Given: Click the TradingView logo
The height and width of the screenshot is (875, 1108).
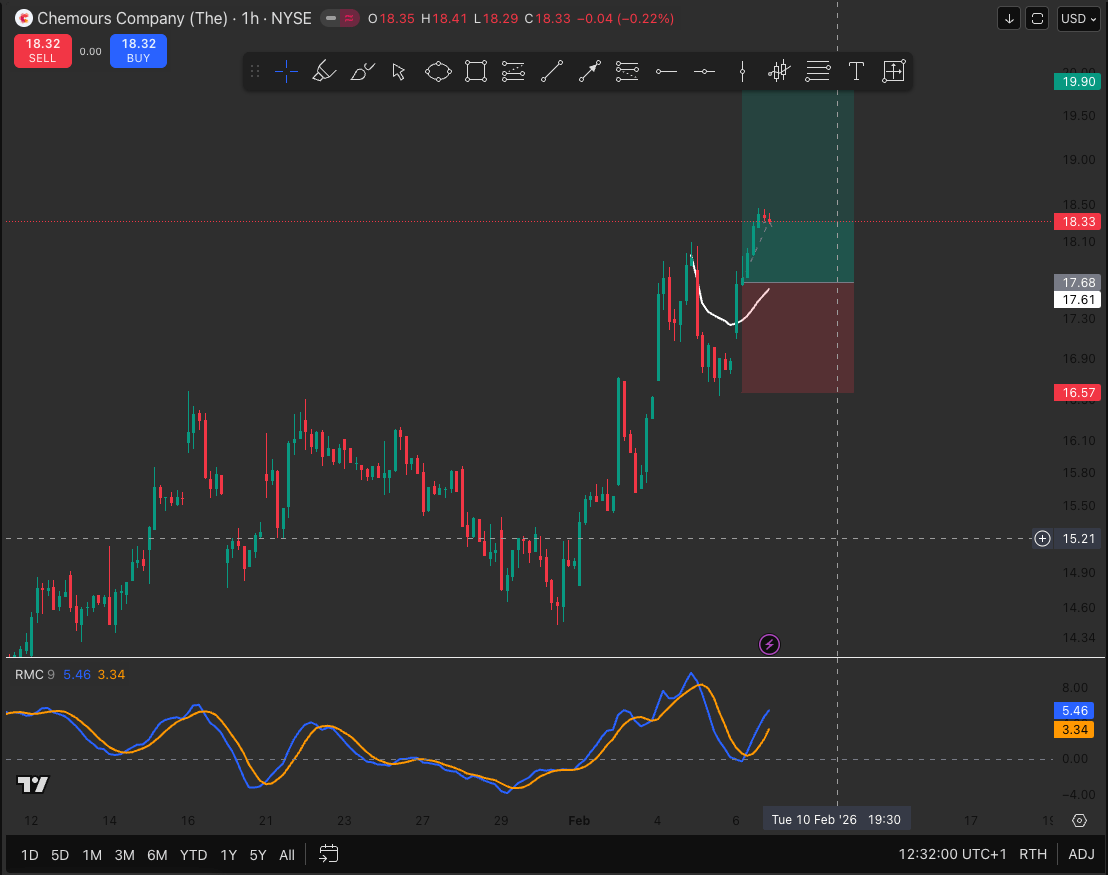Looking at the screenshot, I should click(33, 785).
